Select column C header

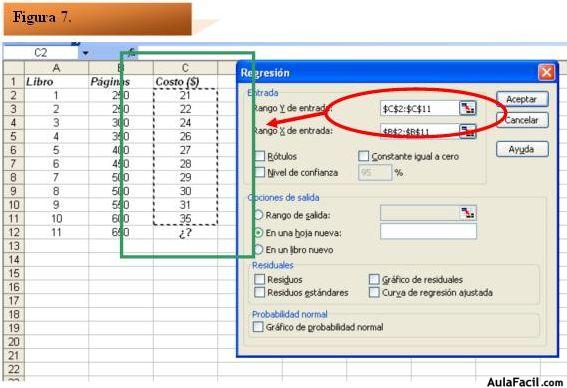[185, 68]
